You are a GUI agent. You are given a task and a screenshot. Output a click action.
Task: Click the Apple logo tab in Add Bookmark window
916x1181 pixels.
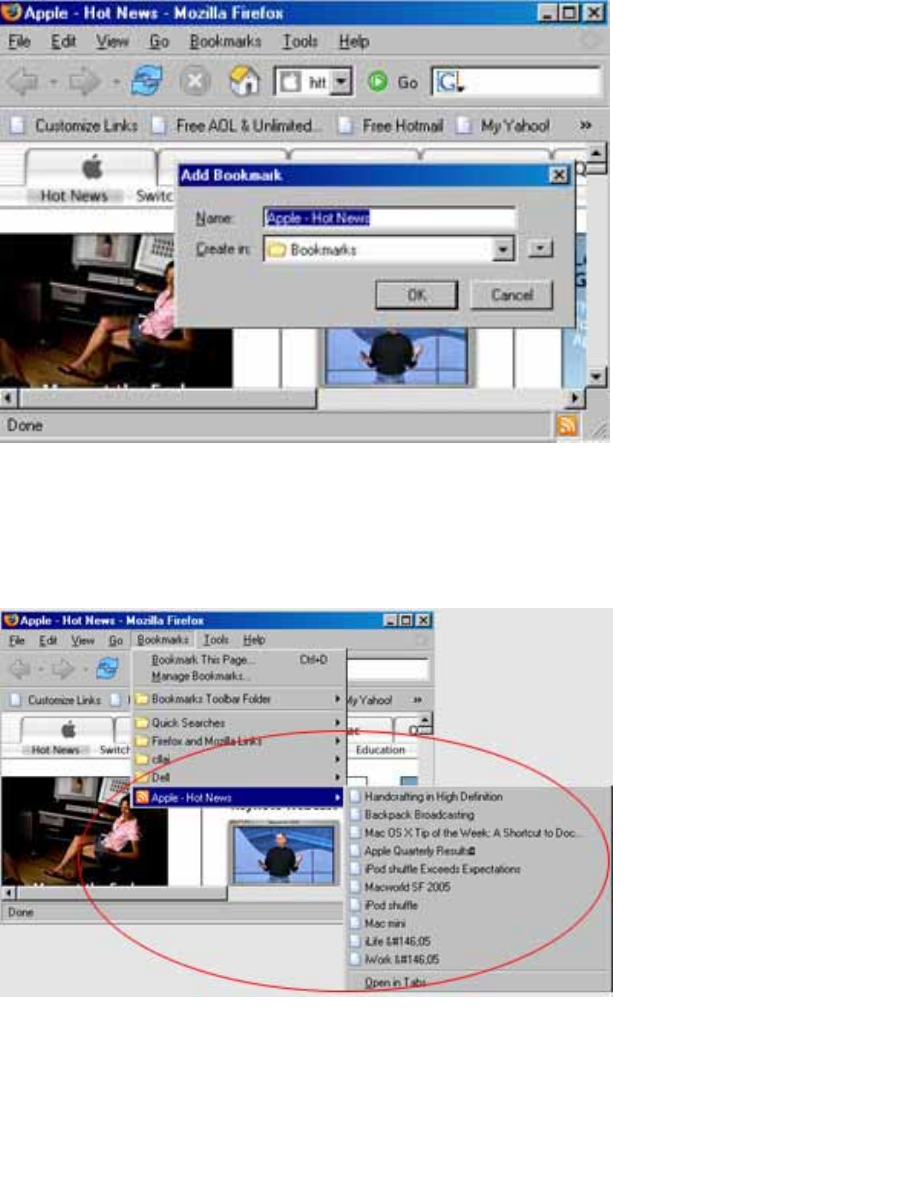[92, 166]
